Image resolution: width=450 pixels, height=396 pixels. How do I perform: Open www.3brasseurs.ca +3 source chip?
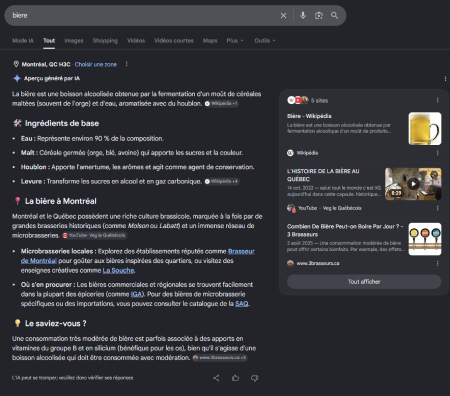(x=220, y=358)
